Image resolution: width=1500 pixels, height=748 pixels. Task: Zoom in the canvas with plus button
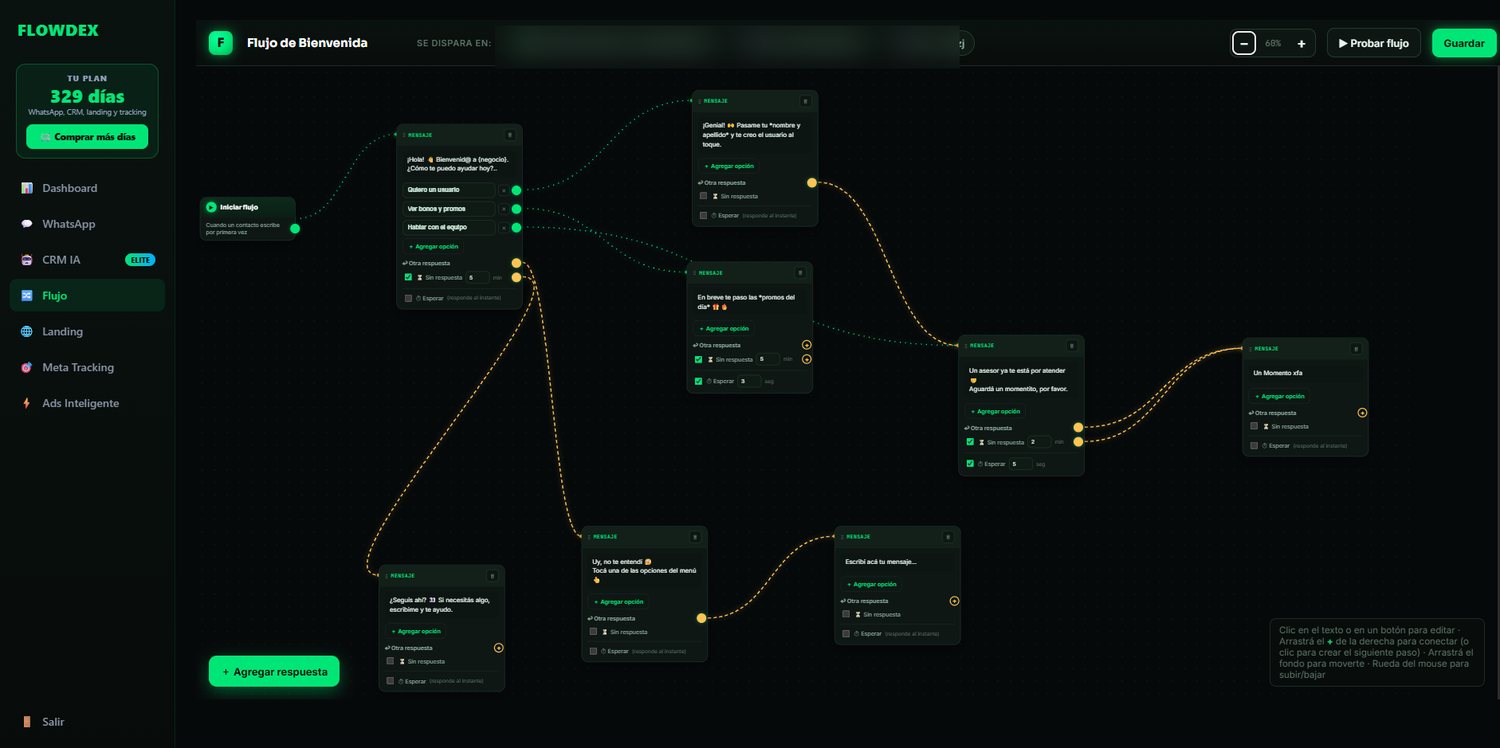click(x=1301, y=43)
